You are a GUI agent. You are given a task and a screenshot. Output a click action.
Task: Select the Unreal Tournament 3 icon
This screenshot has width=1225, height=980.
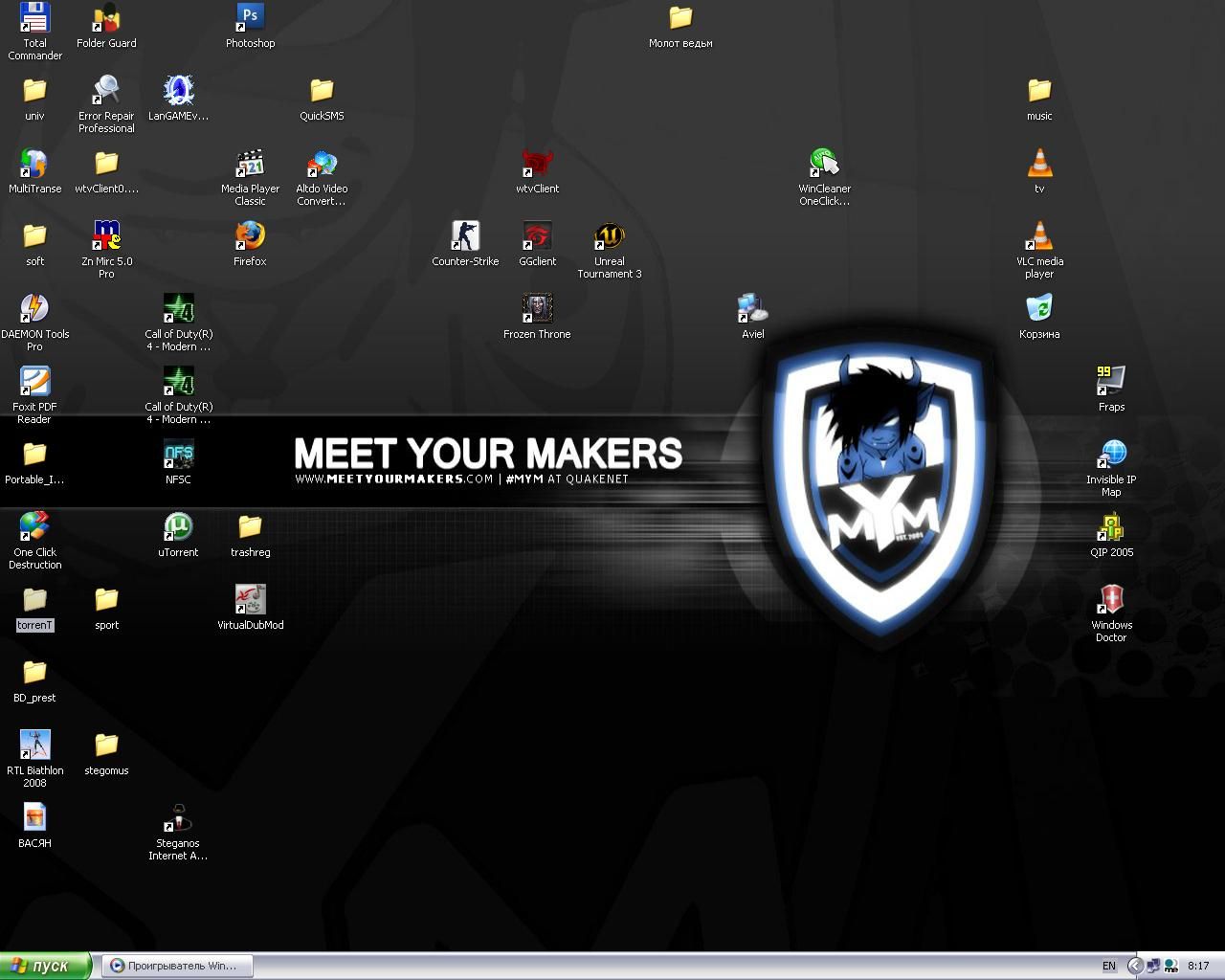(x=609, y=235)
